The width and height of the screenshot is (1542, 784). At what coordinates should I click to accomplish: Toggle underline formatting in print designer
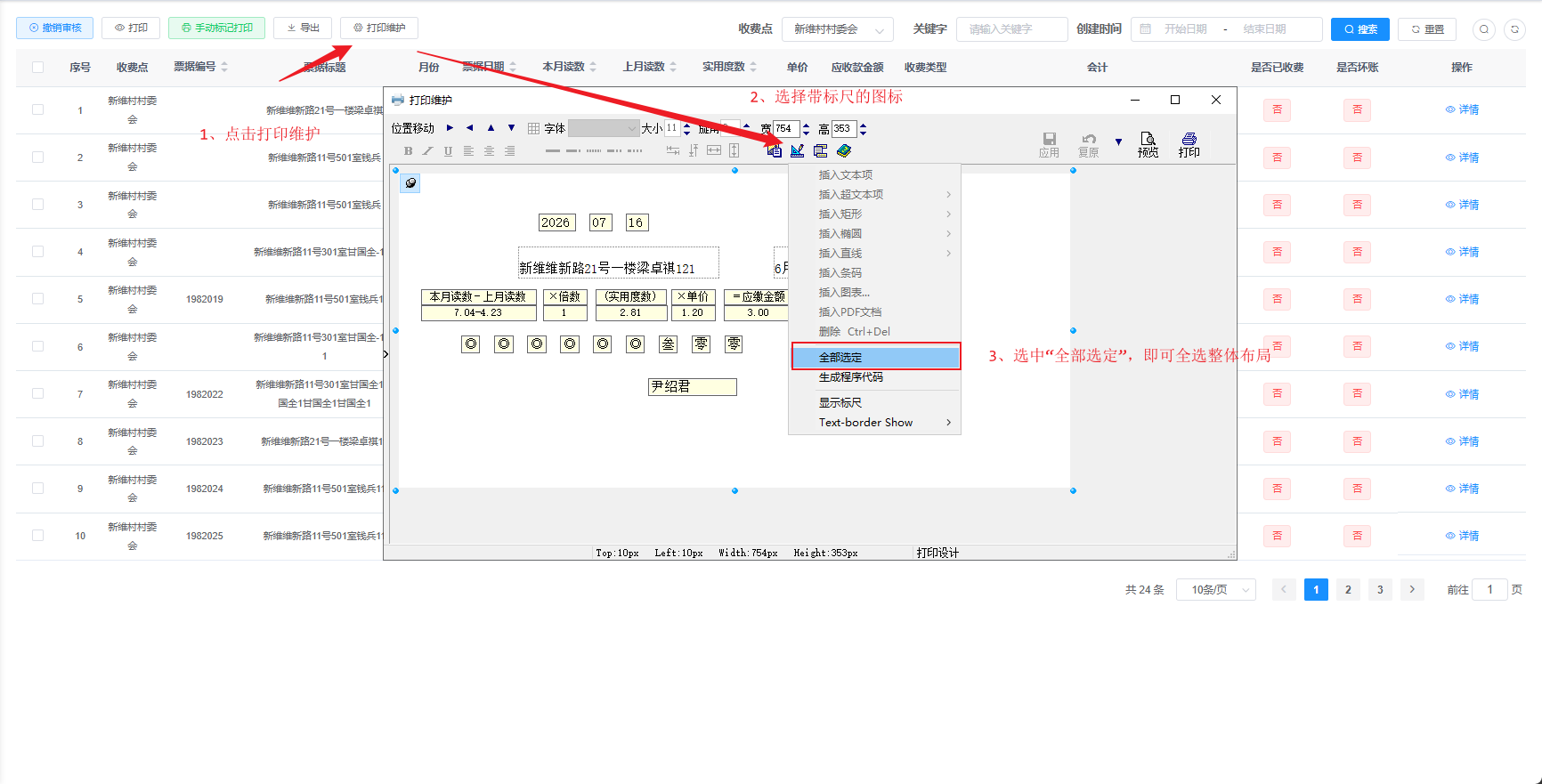click(x=448, y=151)
